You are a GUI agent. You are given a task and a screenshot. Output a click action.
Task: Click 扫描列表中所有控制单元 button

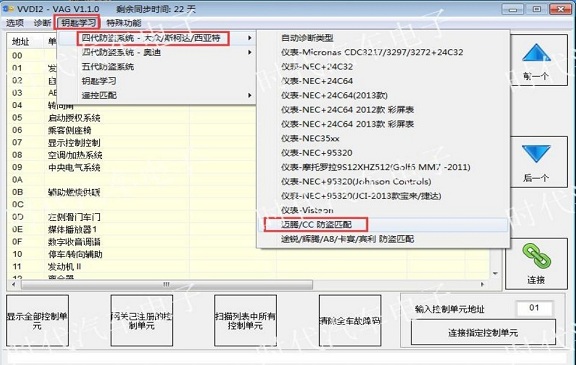[245, 321]
